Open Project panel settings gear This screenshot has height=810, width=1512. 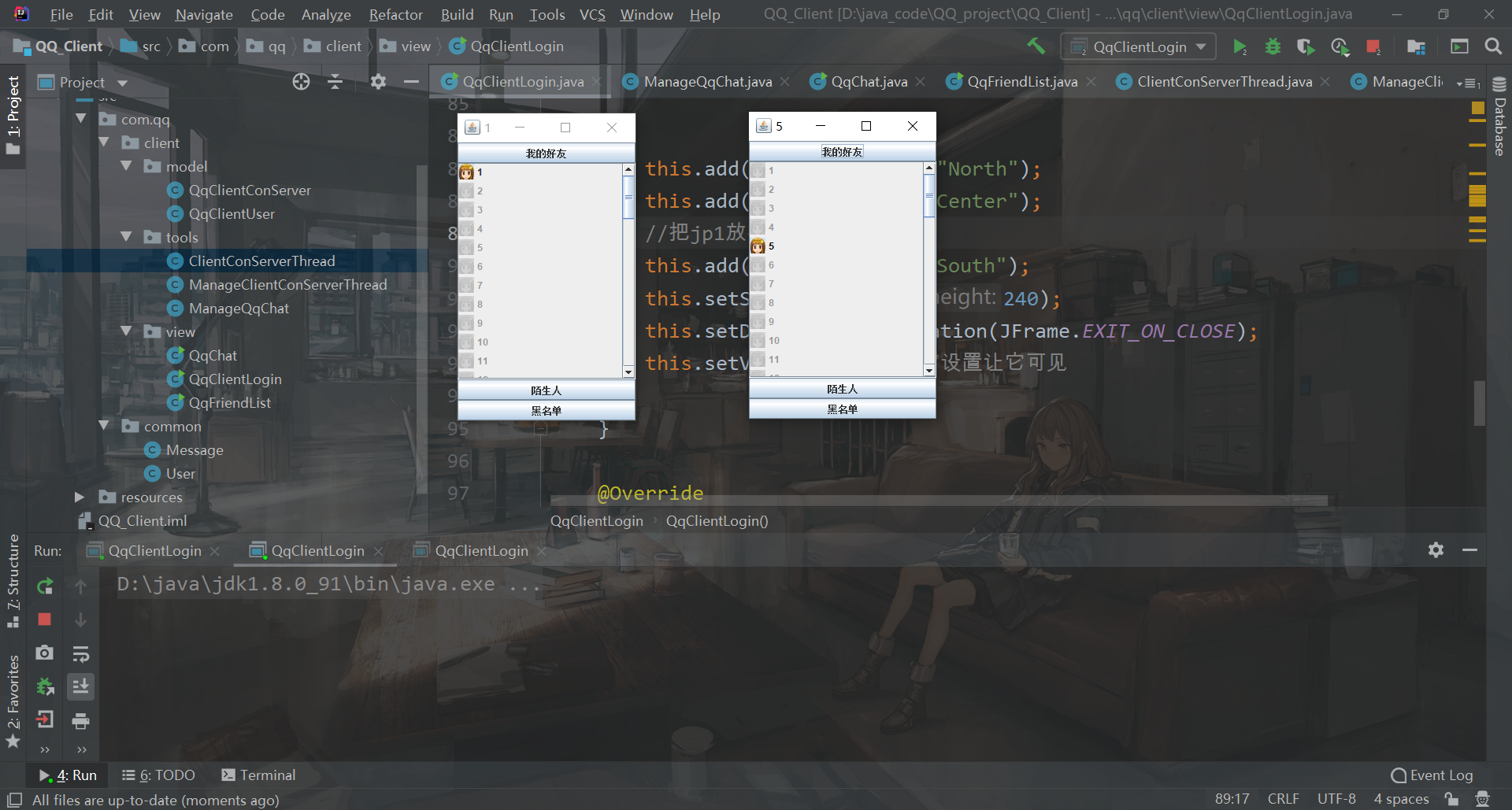(x=378, y=82)
